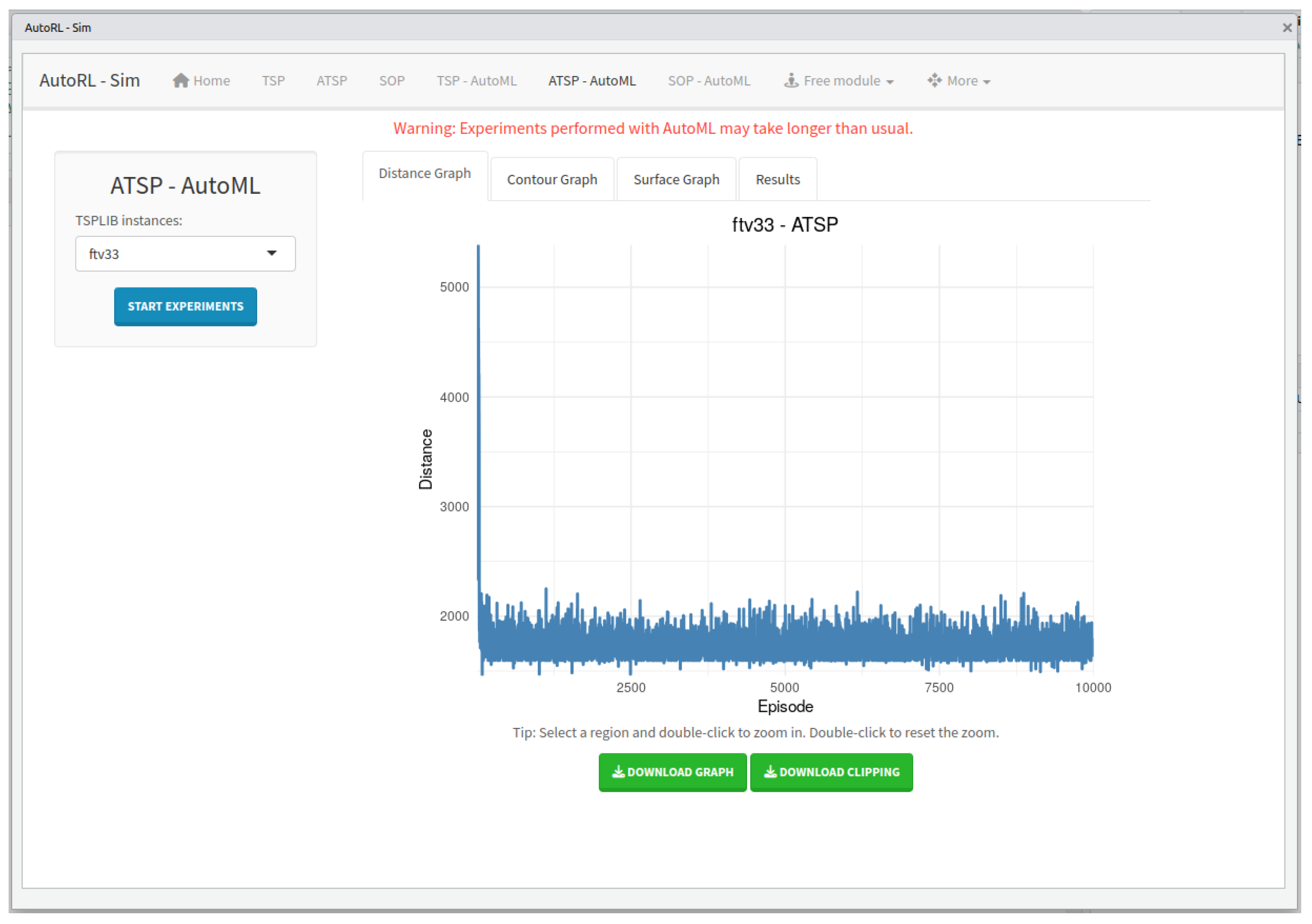This screenshot has height=924, width=1312.
Task: Click the Home house icon
Action: pos(180,81)
